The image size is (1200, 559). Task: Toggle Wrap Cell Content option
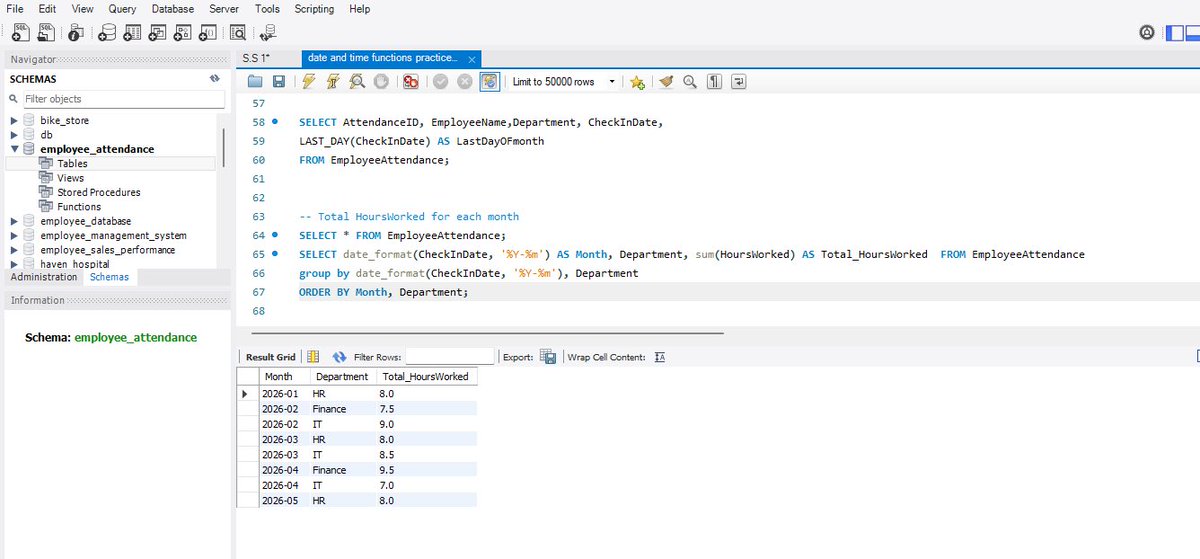click(660, 357)
